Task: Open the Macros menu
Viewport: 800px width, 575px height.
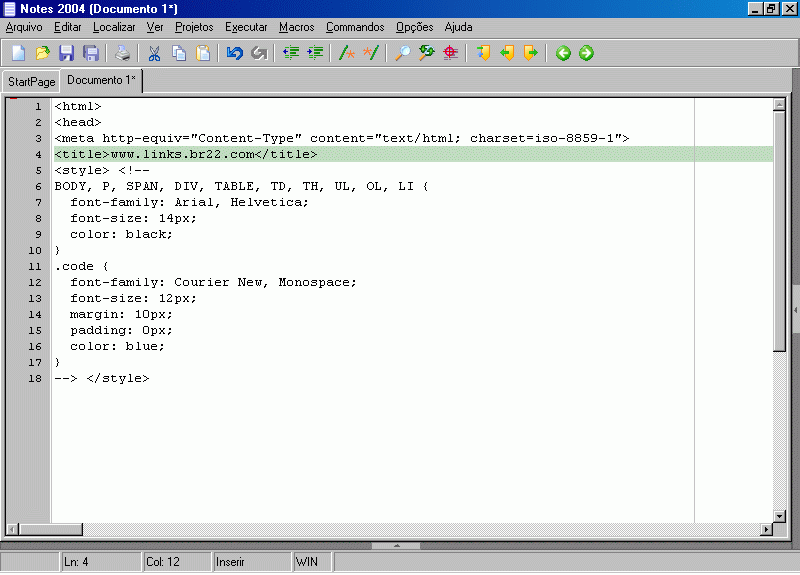Action: (296, 27)
